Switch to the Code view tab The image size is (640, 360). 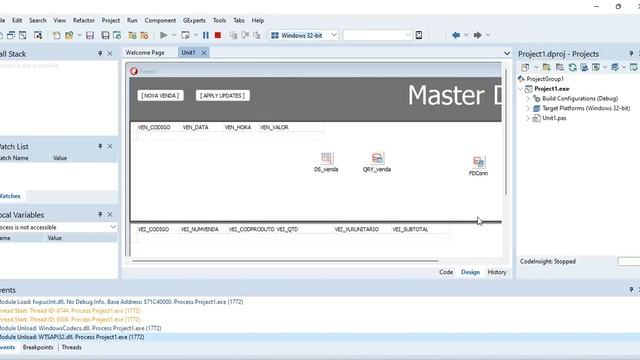click(x=446, y=272)
